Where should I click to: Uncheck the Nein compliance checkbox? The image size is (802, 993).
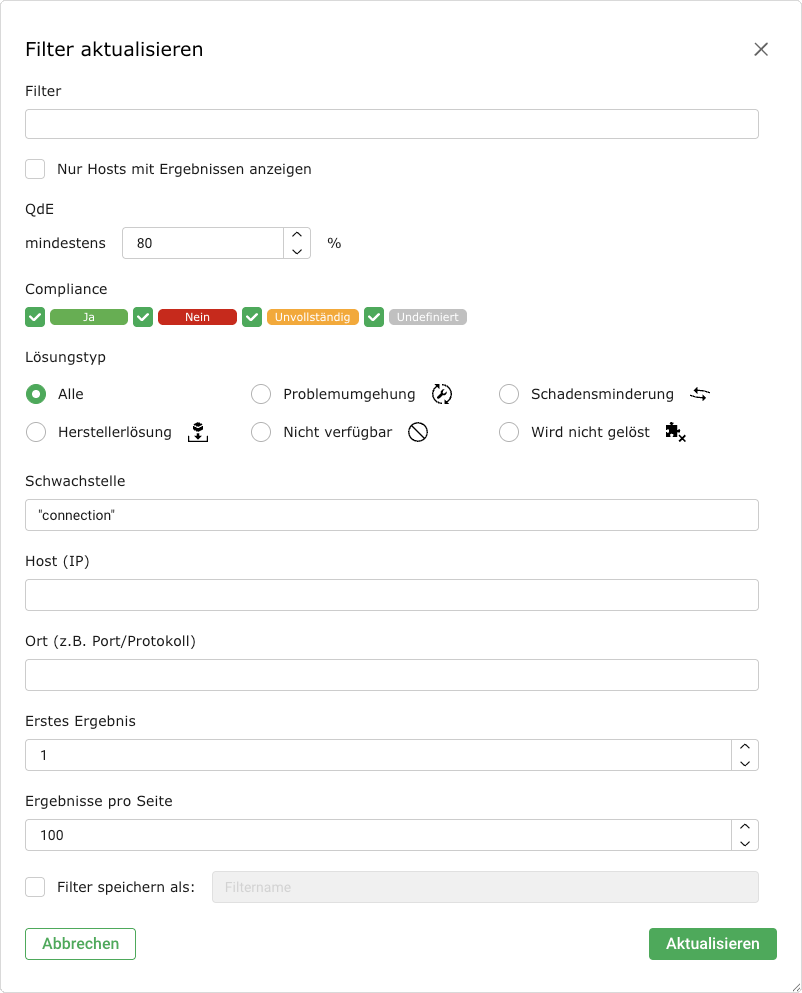pos(143,317)
